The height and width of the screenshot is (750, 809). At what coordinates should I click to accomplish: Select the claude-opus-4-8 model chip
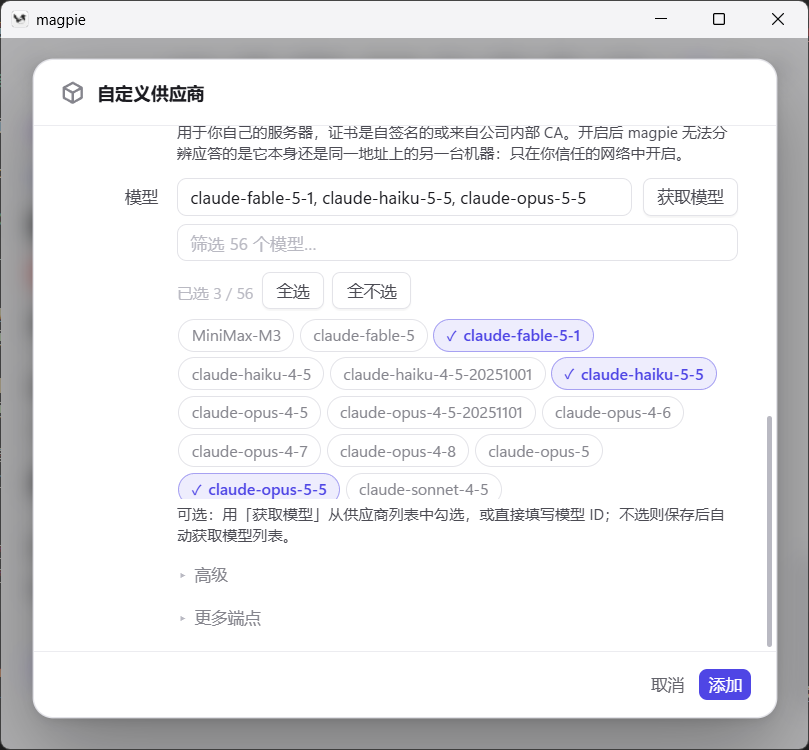click(398, 451)
